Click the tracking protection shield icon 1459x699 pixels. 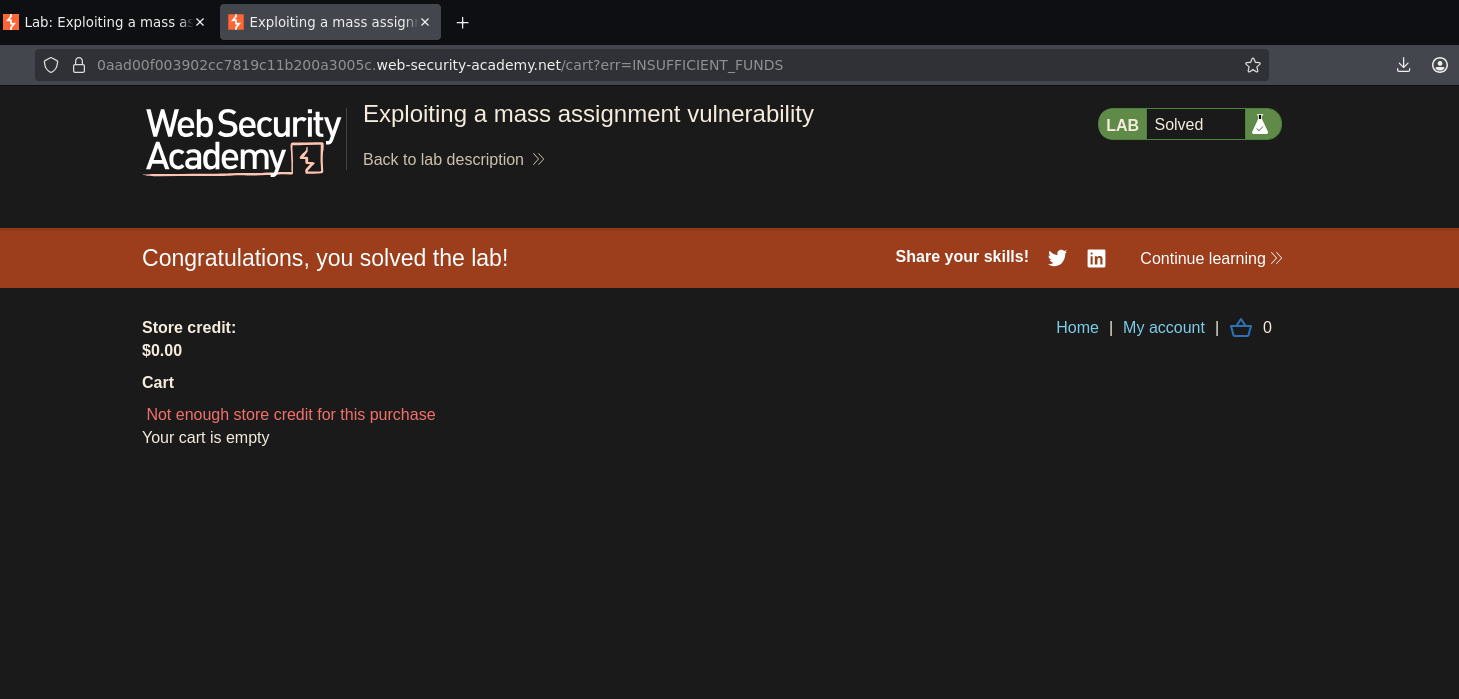(51, 65)
